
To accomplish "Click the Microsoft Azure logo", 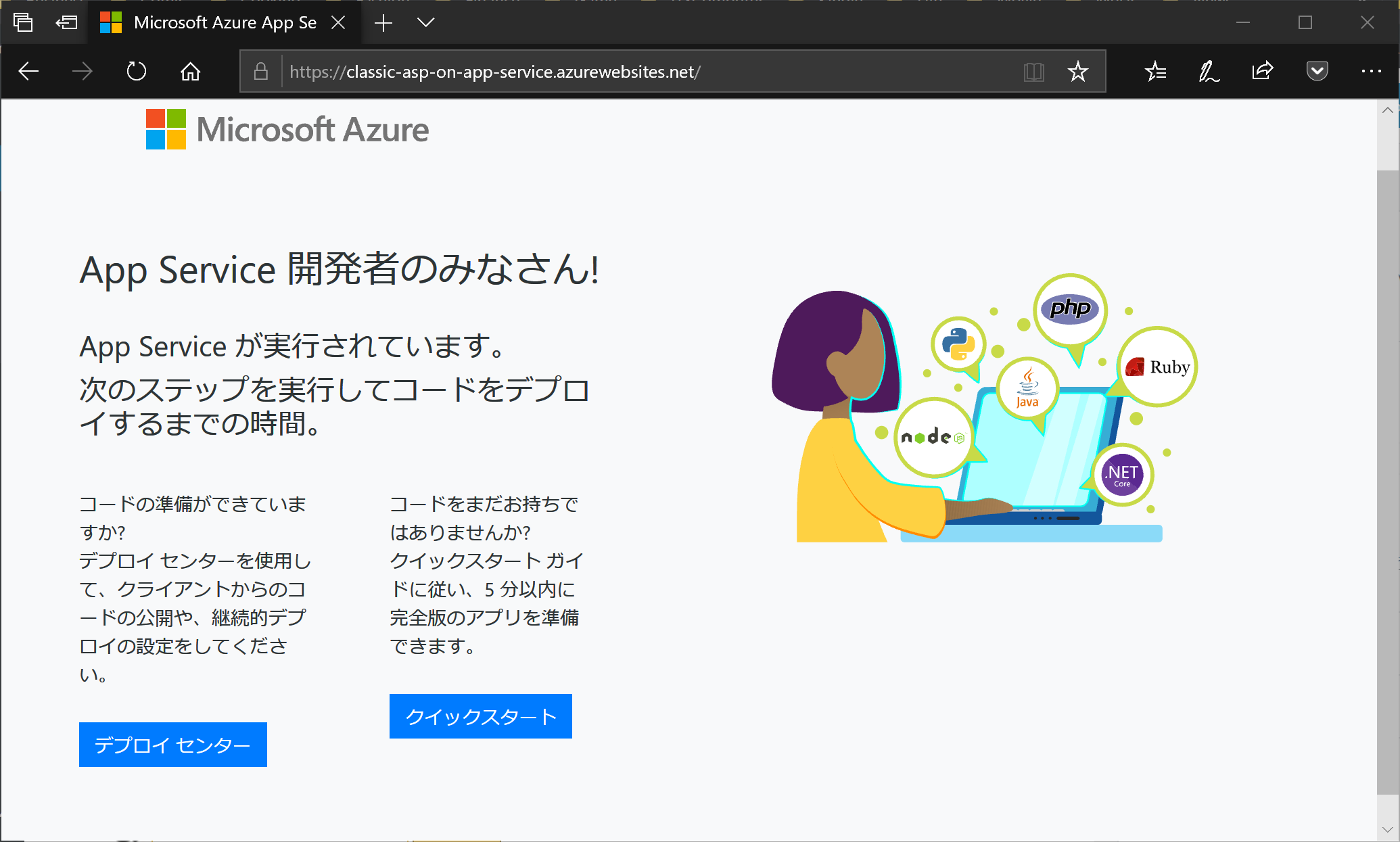I will pos(287,129).
